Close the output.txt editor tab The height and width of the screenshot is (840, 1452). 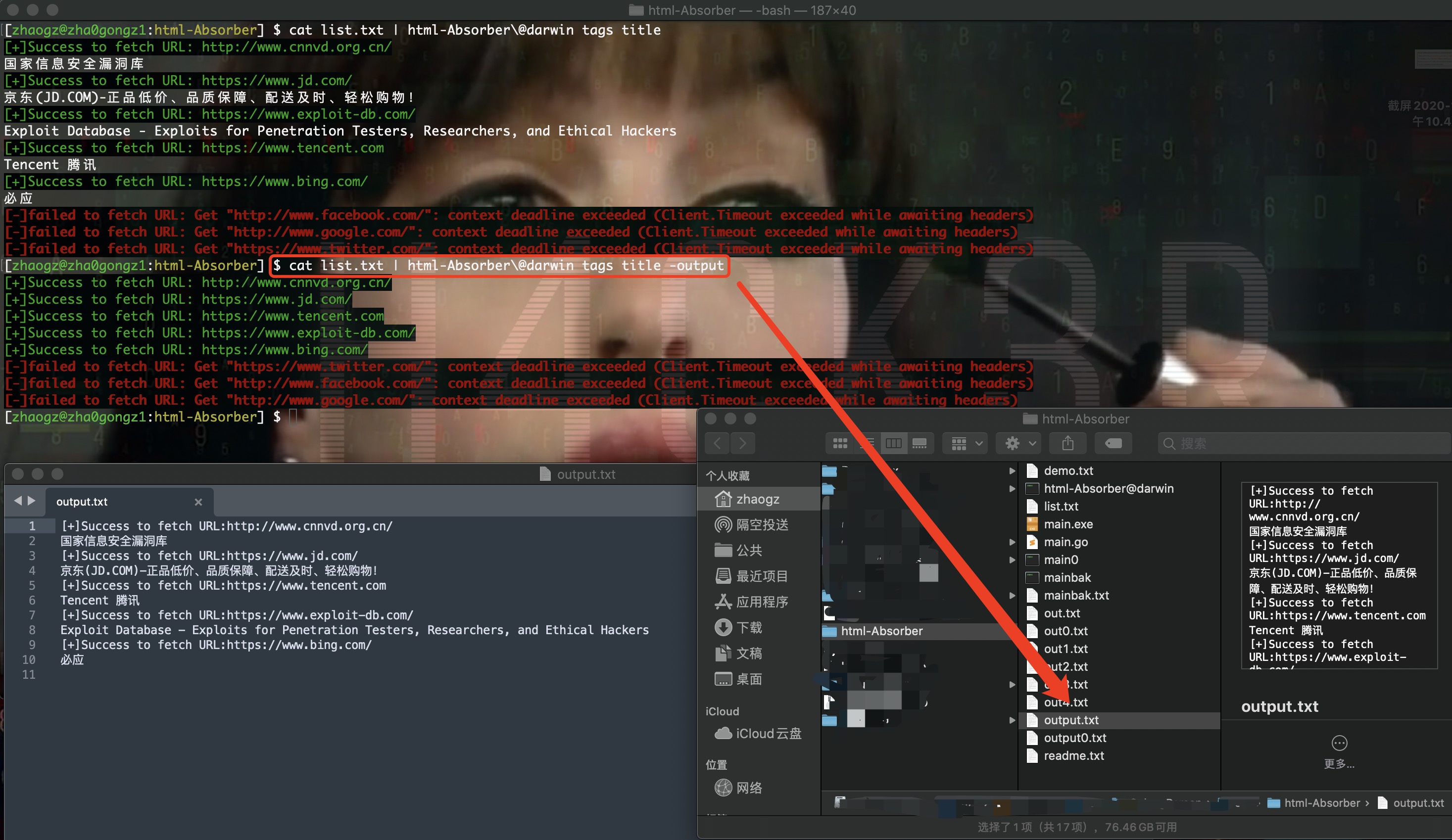click(198, 502)
